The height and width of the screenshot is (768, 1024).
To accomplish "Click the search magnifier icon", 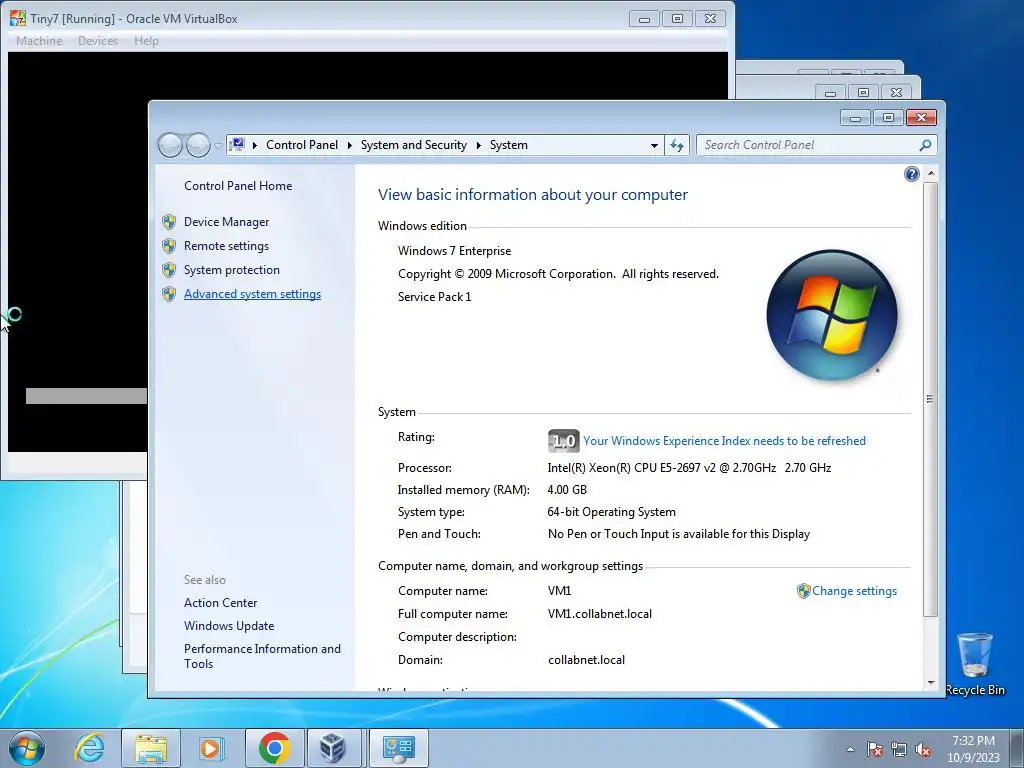I will (925, 145).
